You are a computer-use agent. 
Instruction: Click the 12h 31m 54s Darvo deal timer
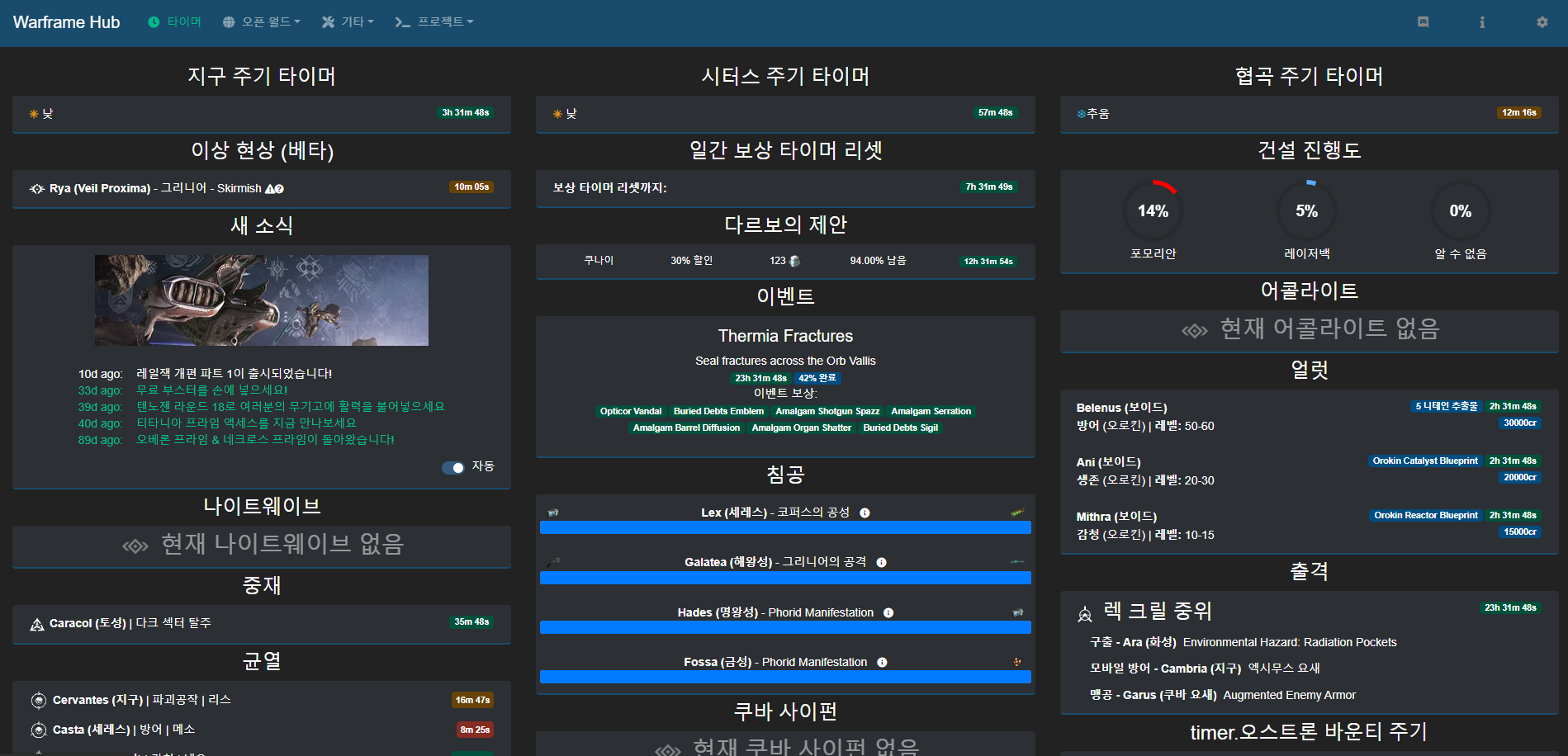click(x=988, y=261)
